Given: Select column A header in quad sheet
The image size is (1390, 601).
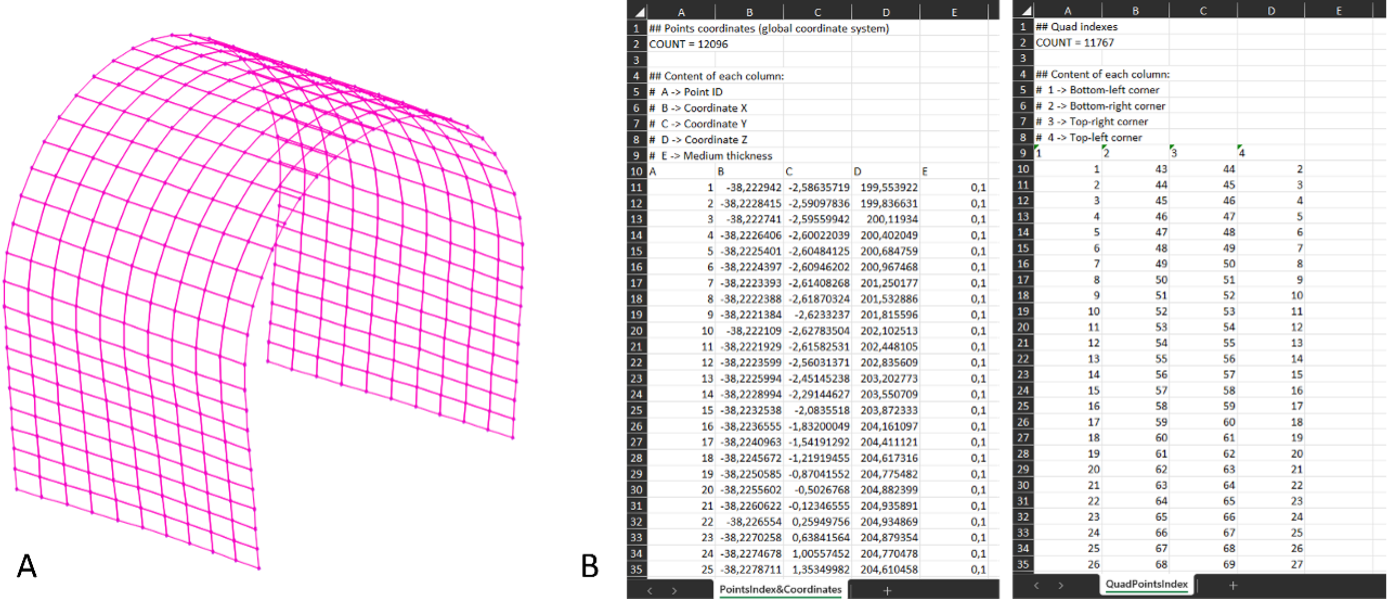Looking at the screenshot, I should click(1067, 10).
